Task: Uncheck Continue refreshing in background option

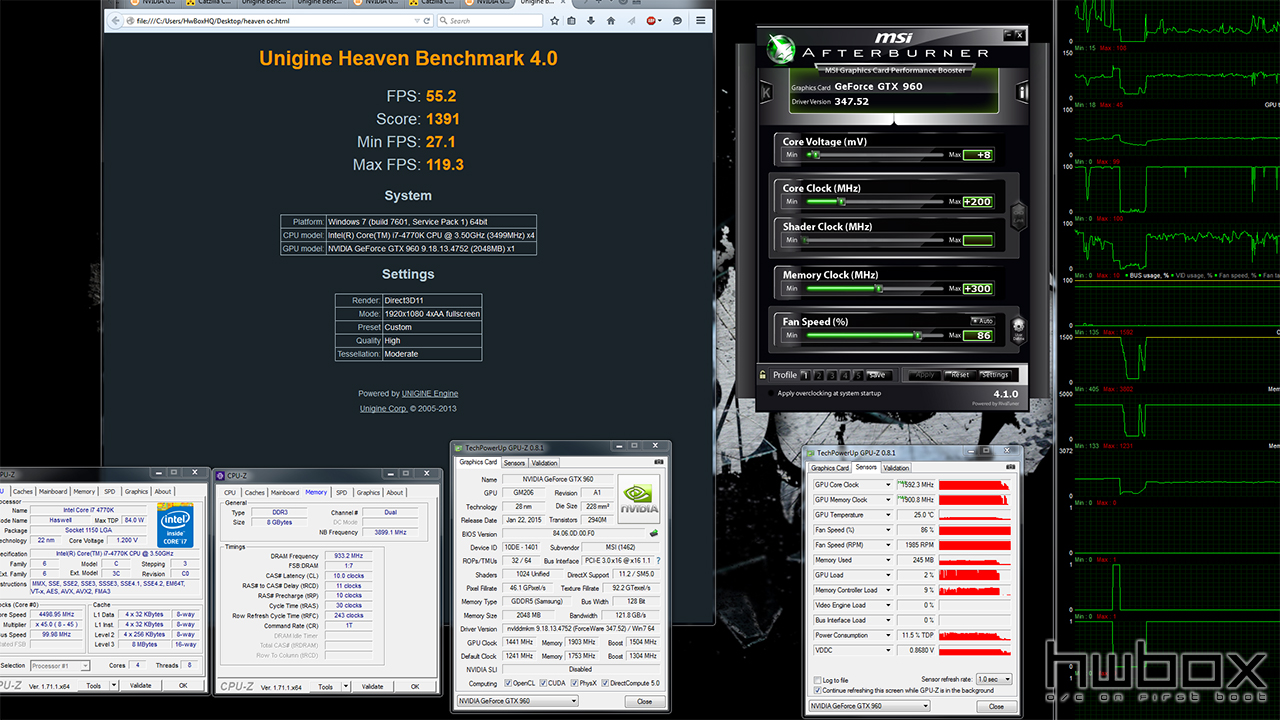Action: coord(818,690)
